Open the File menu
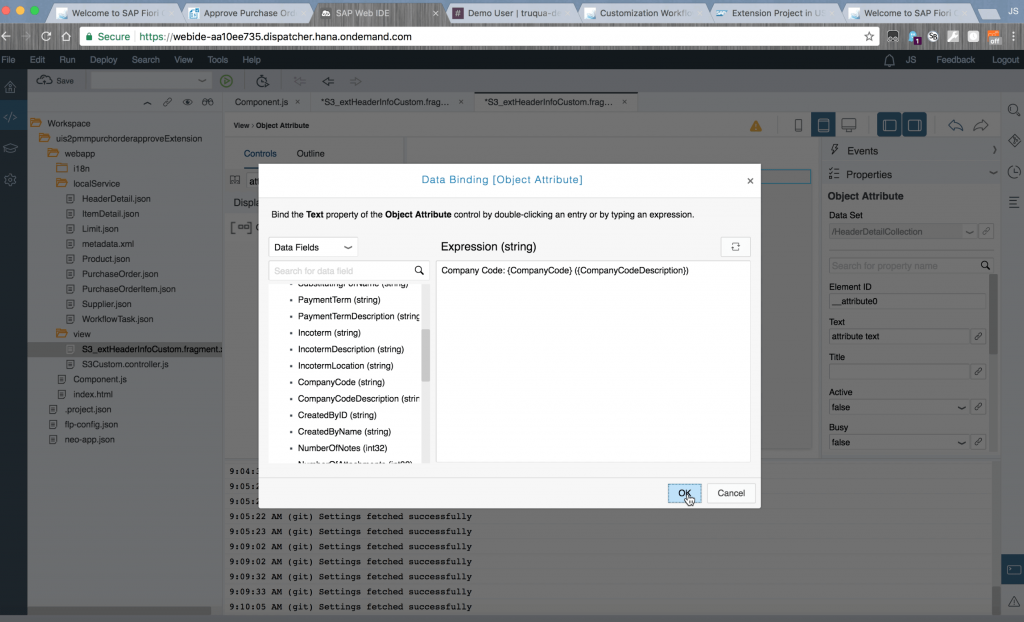Screen dimensions: 1024x622 click(x=8, y=59)
